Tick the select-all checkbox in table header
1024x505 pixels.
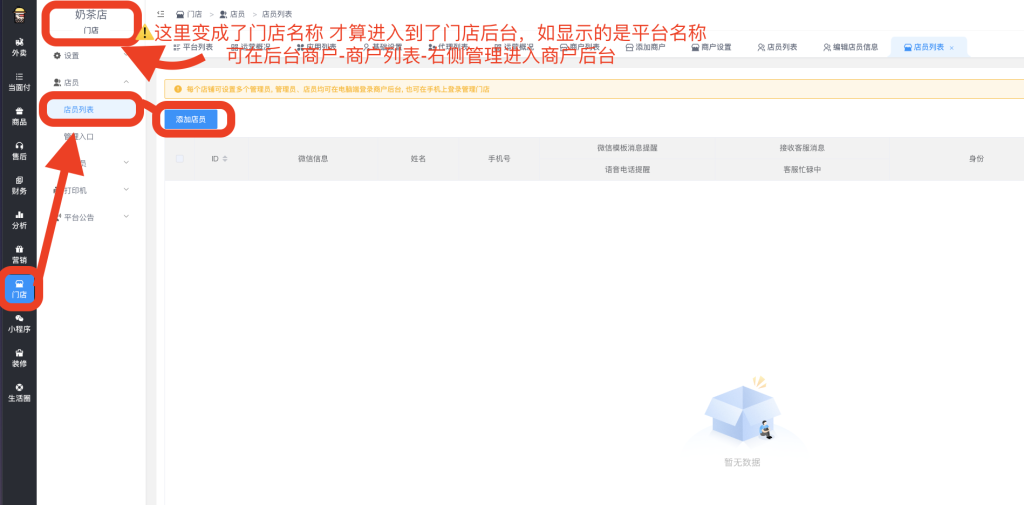click(180, 159)
